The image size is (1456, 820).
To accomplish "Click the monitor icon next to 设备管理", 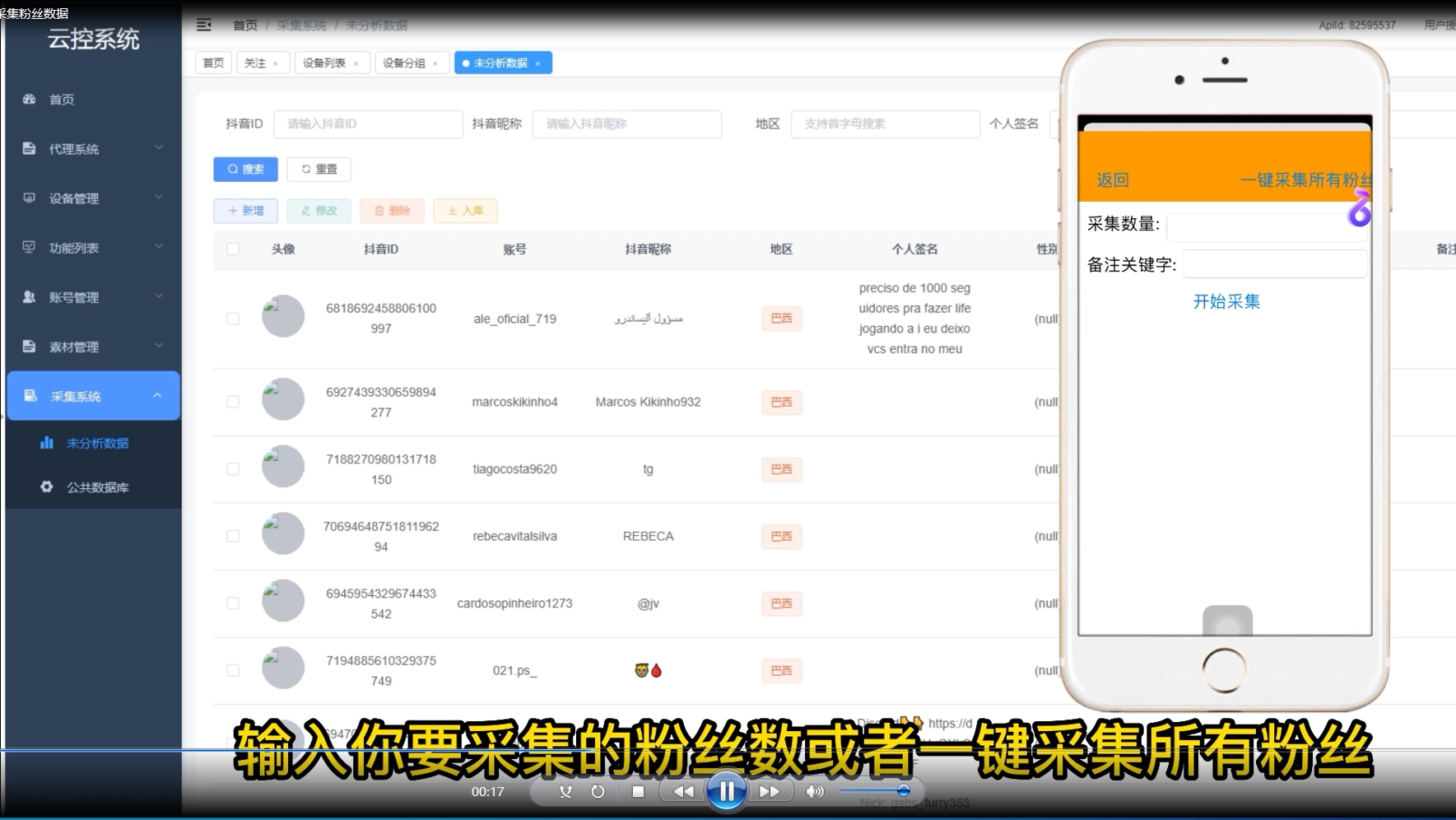I will pyautogui.click(x=29, y=198).
